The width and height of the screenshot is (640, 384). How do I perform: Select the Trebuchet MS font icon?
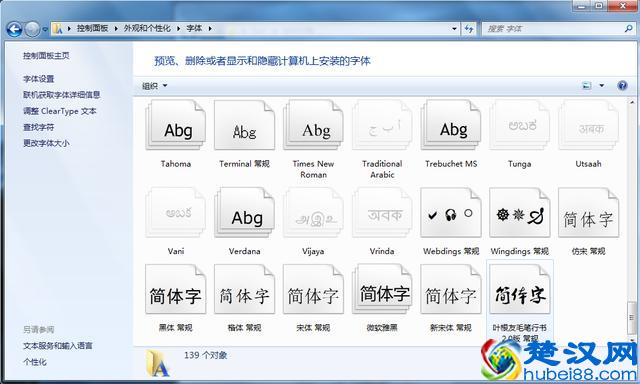tap(451, 125)
